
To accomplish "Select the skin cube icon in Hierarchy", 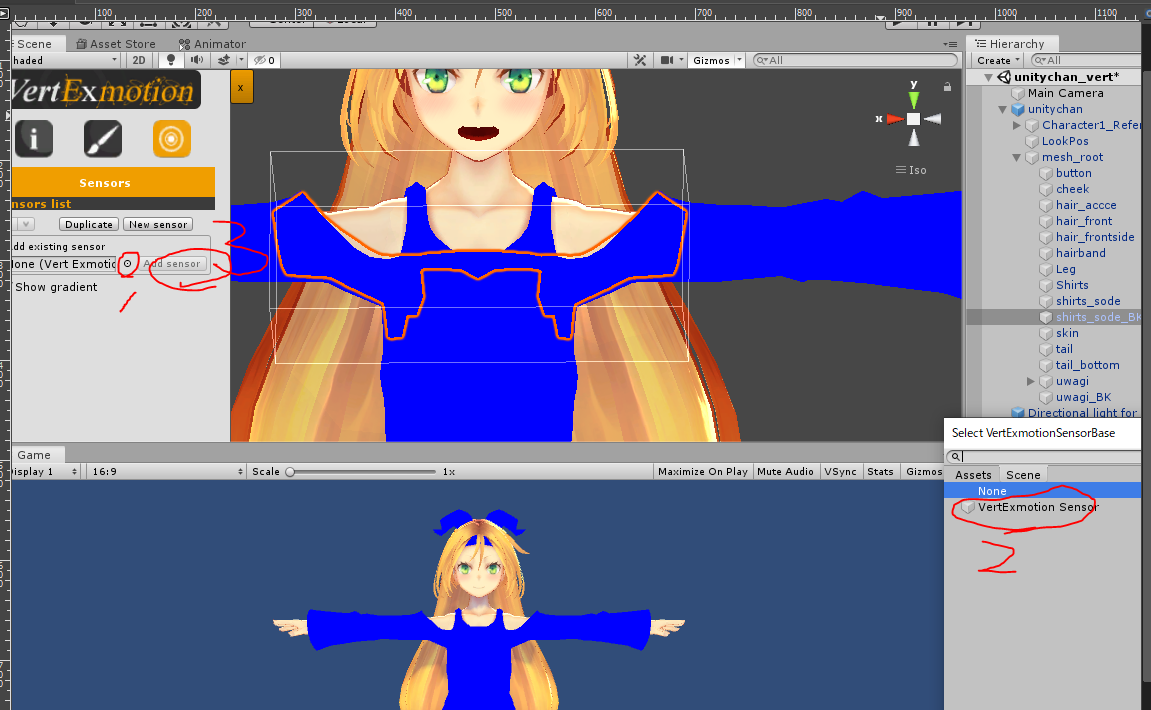I will click(1046, 333).
